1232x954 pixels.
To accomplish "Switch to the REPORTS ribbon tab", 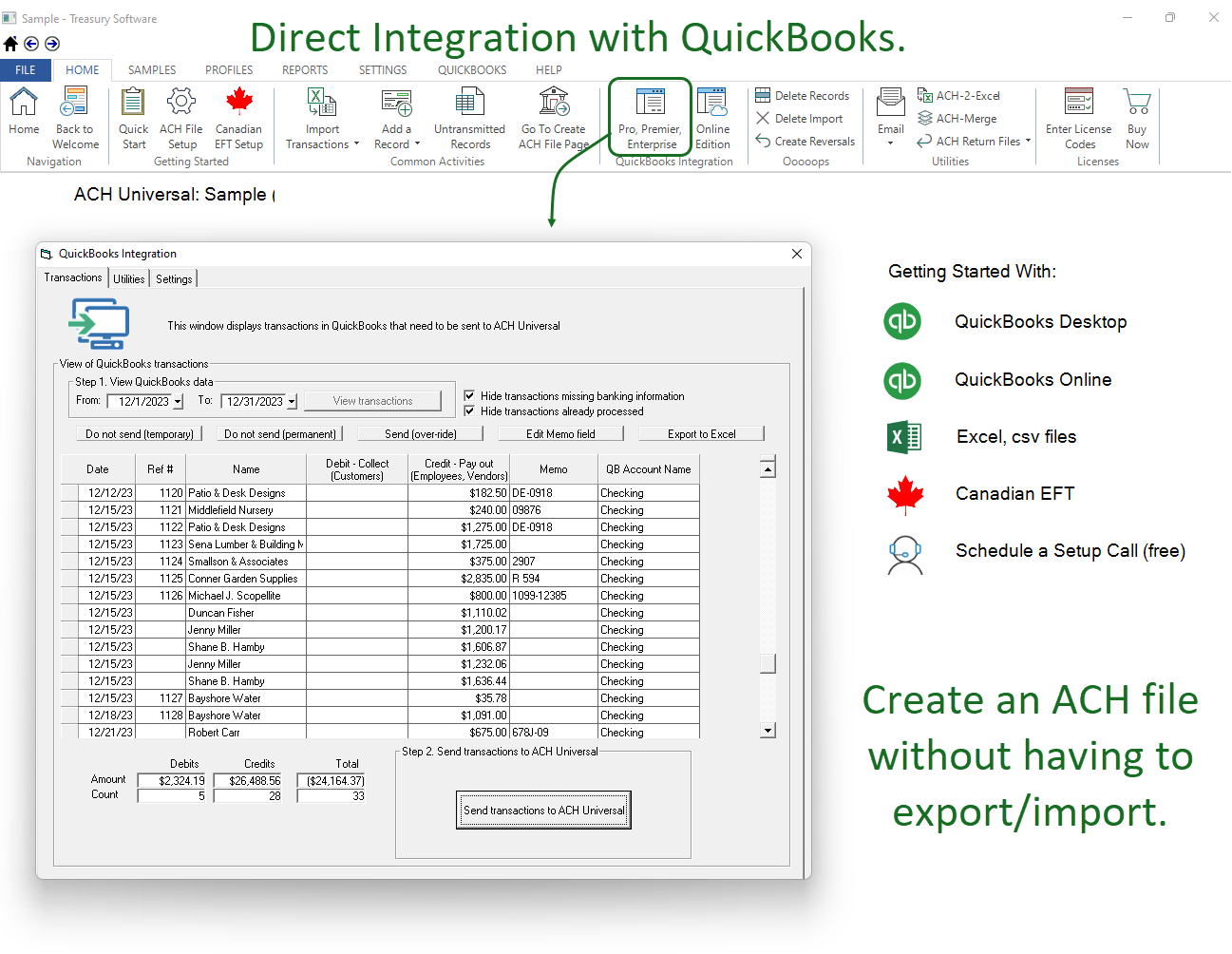I will [x=305, y=70].
